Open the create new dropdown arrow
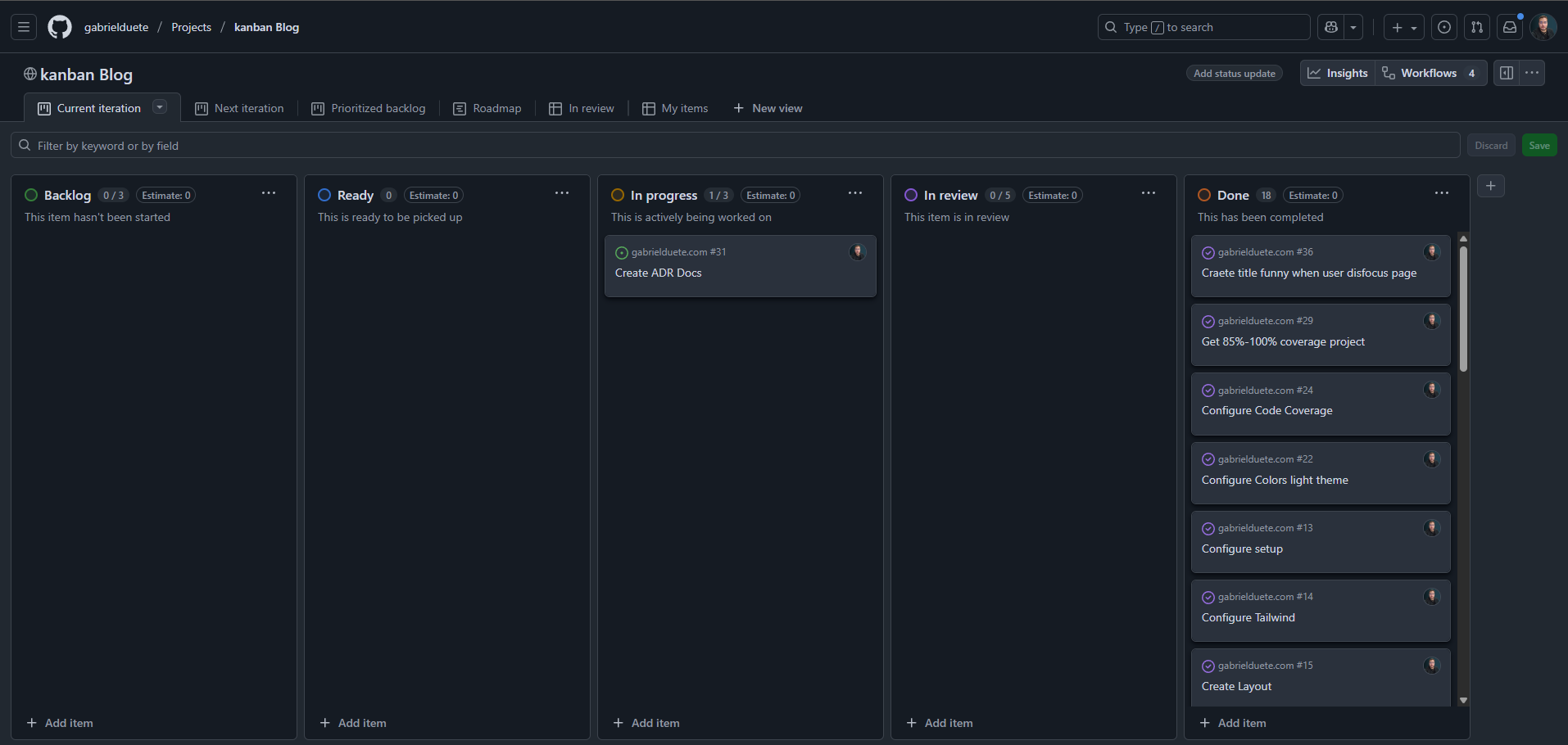 point(1414,27)
